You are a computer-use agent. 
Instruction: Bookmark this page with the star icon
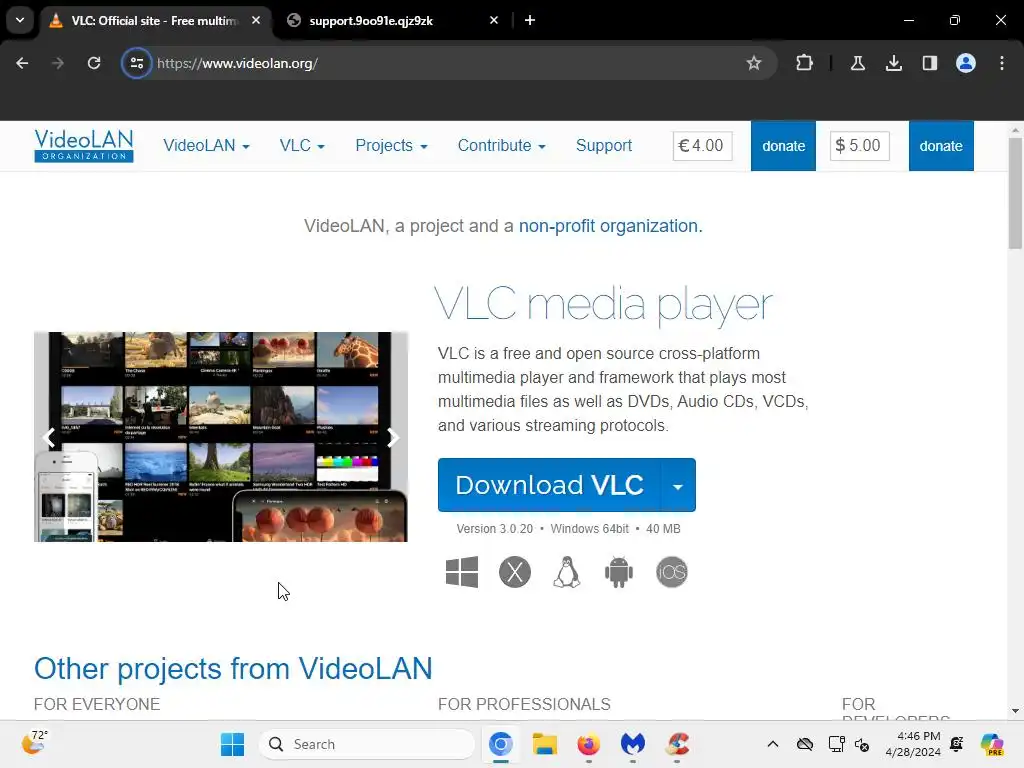(x=754, y=63)
